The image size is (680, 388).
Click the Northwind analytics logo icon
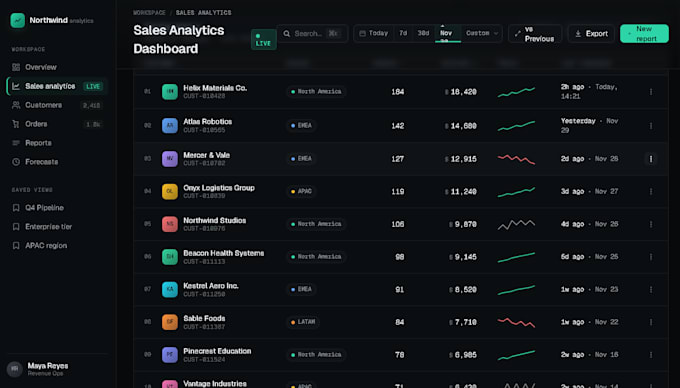18,20
